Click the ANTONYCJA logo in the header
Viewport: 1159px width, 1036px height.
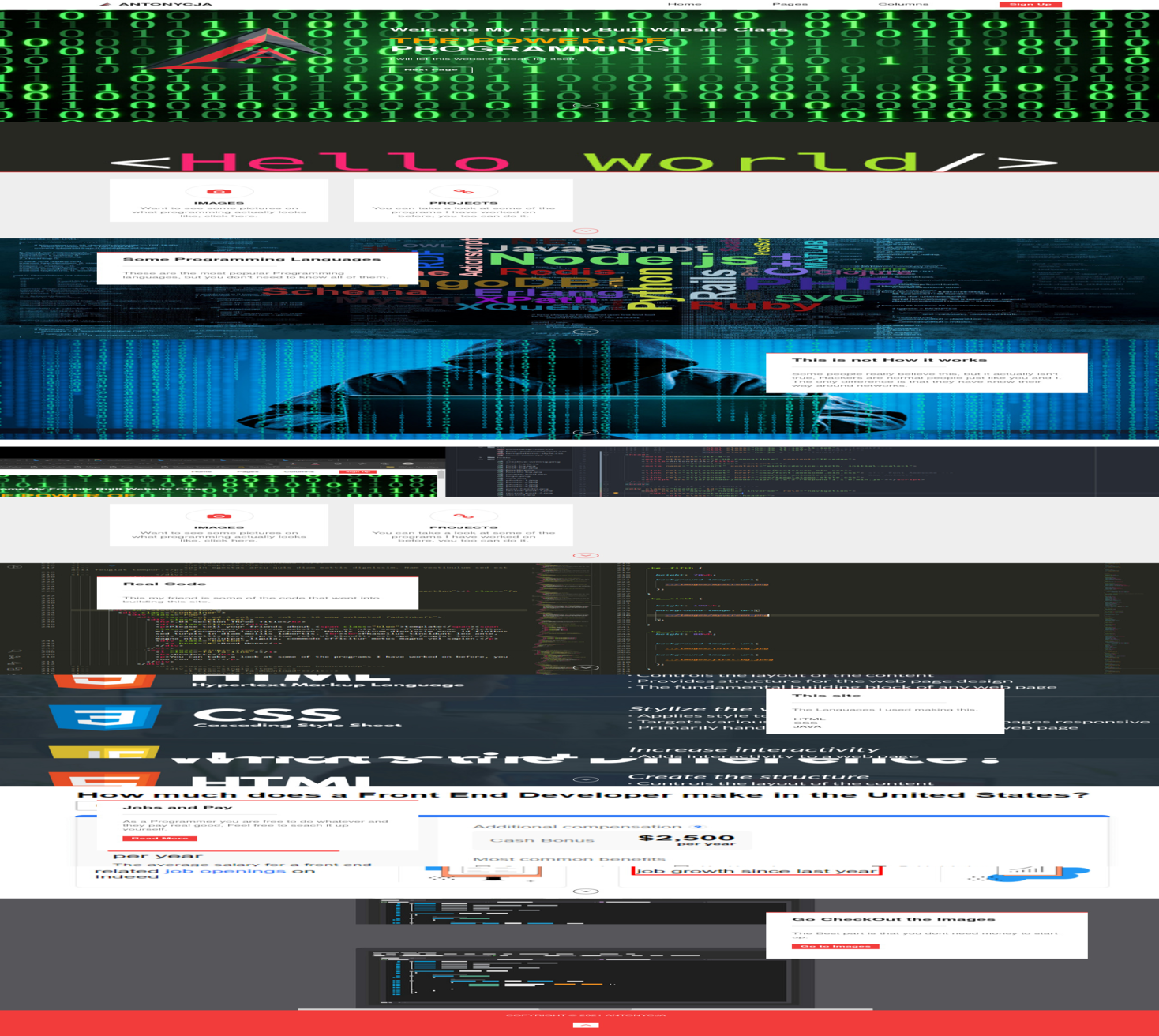point(156,4)
